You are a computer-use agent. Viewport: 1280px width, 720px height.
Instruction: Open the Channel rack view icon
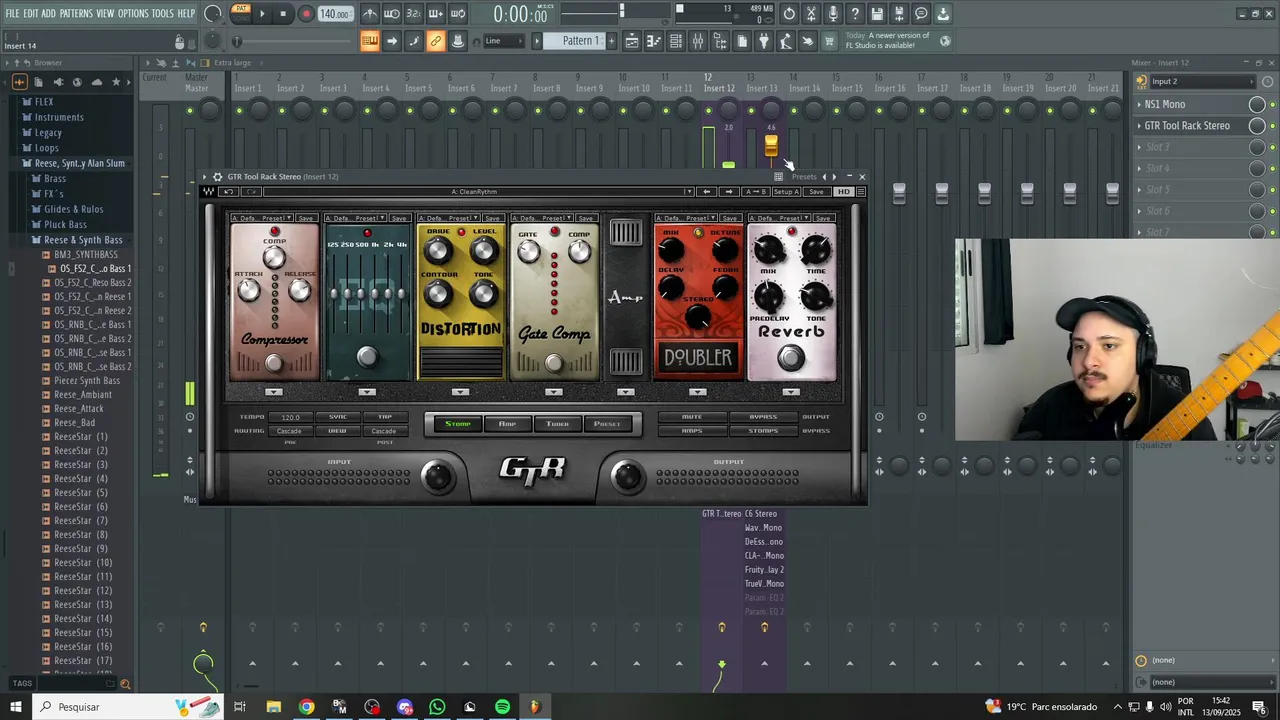676,41
